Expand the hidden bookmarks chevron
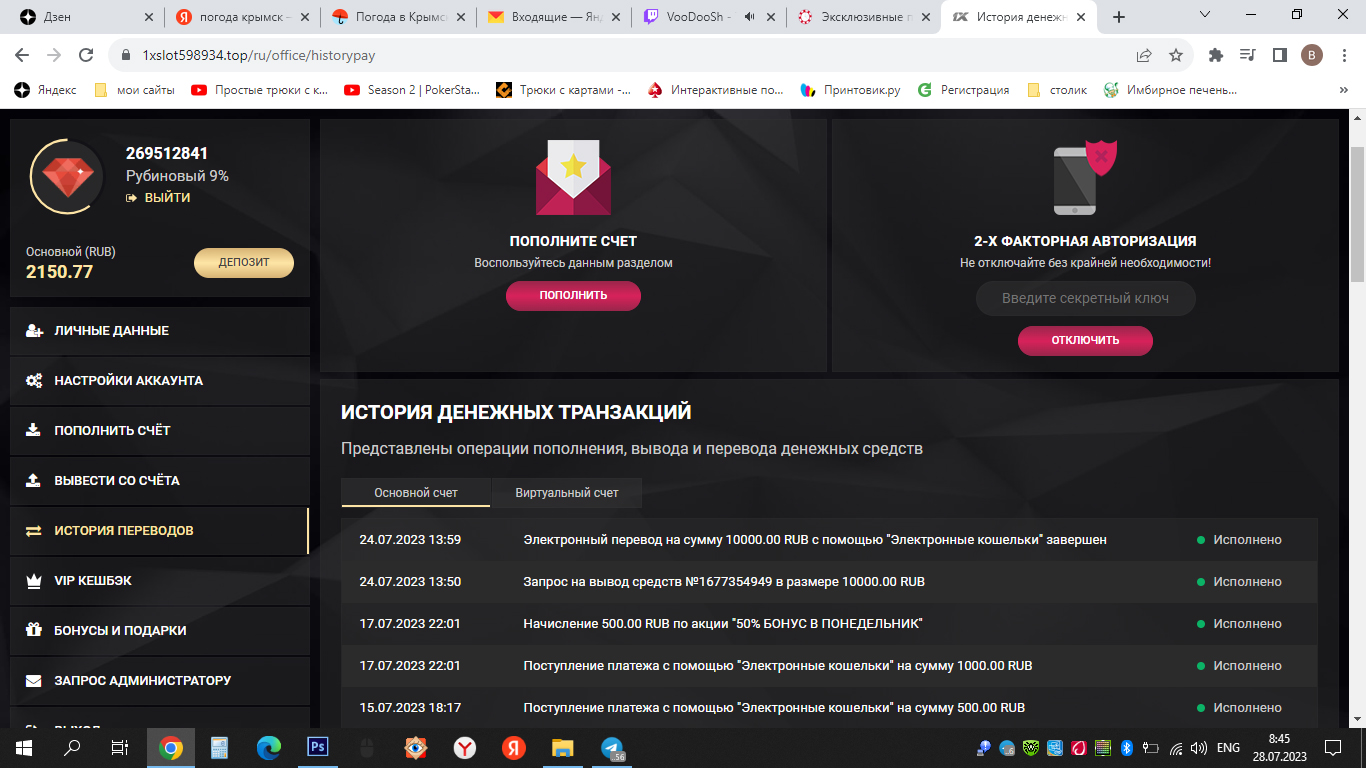This screenshot has width=1366, height=768. [x=1343, y=90]
